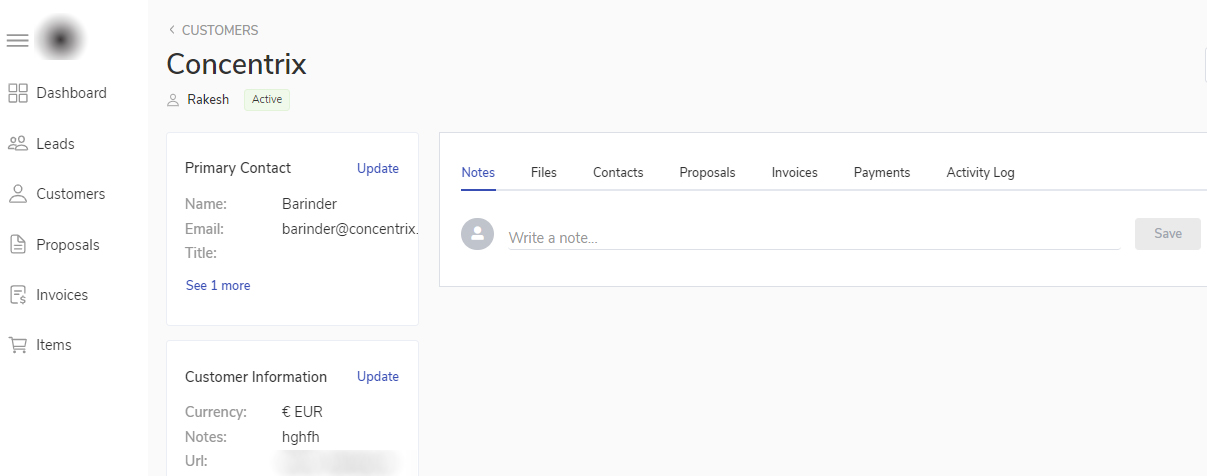Click the hamburger menu icon

(x=17, y=40)
